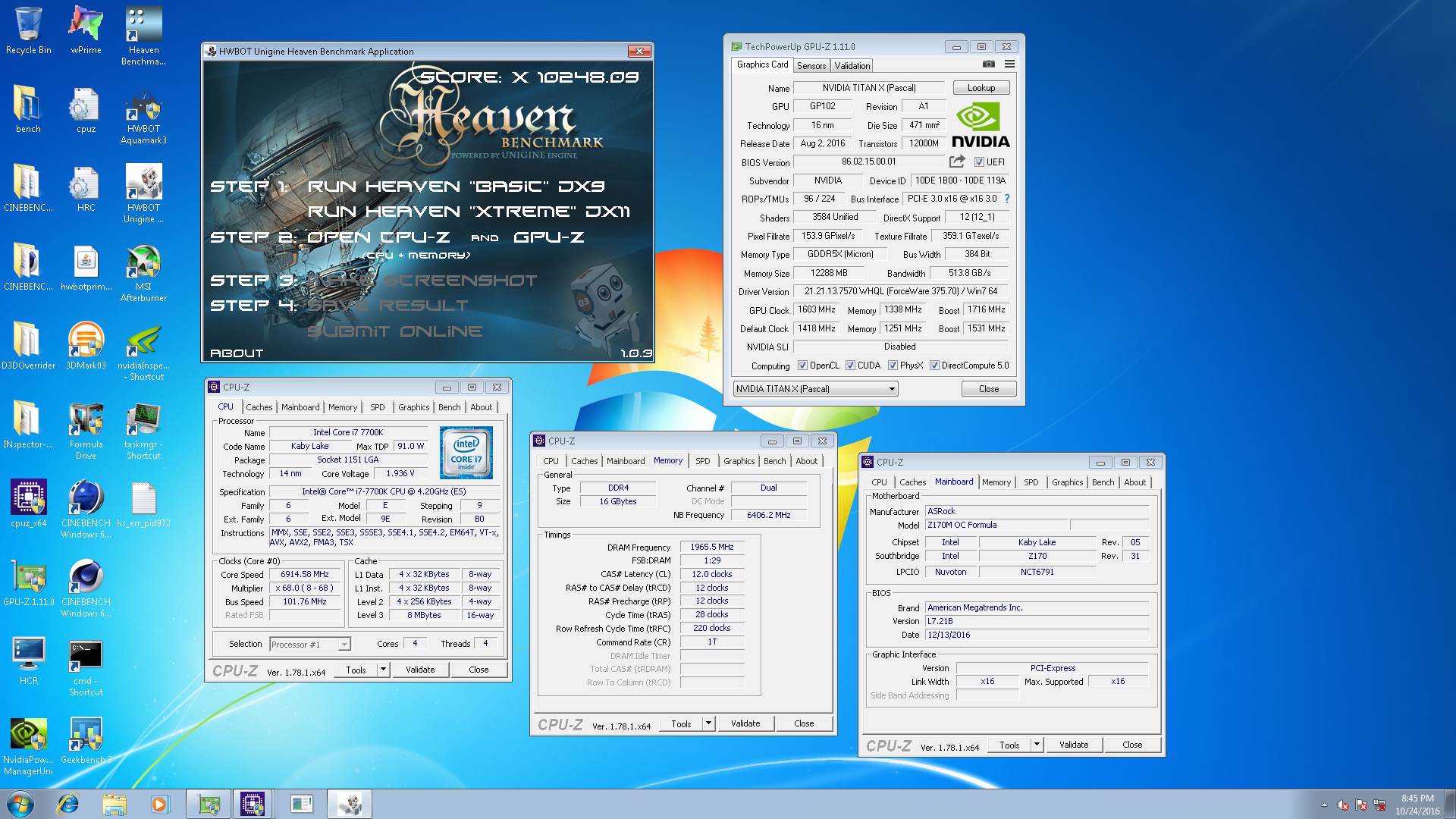This screenshot has width=1456, height=819.
Task: Expand Tools arrow in CPU-Z Memory window
Action: point(708,723)
